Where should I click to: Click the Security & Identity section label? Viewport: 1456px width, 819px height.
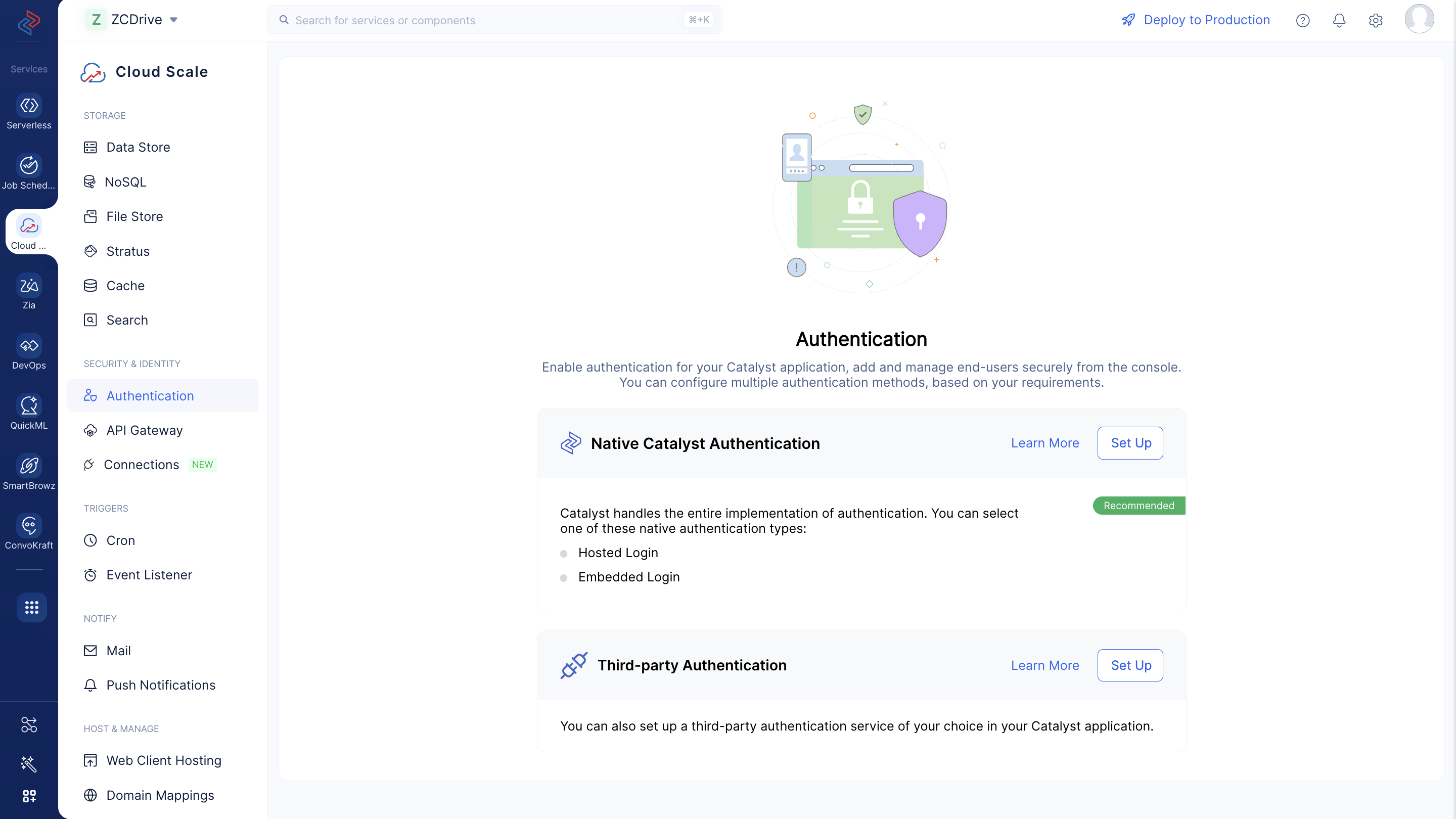pyautogui.click(x=132, y=363)
